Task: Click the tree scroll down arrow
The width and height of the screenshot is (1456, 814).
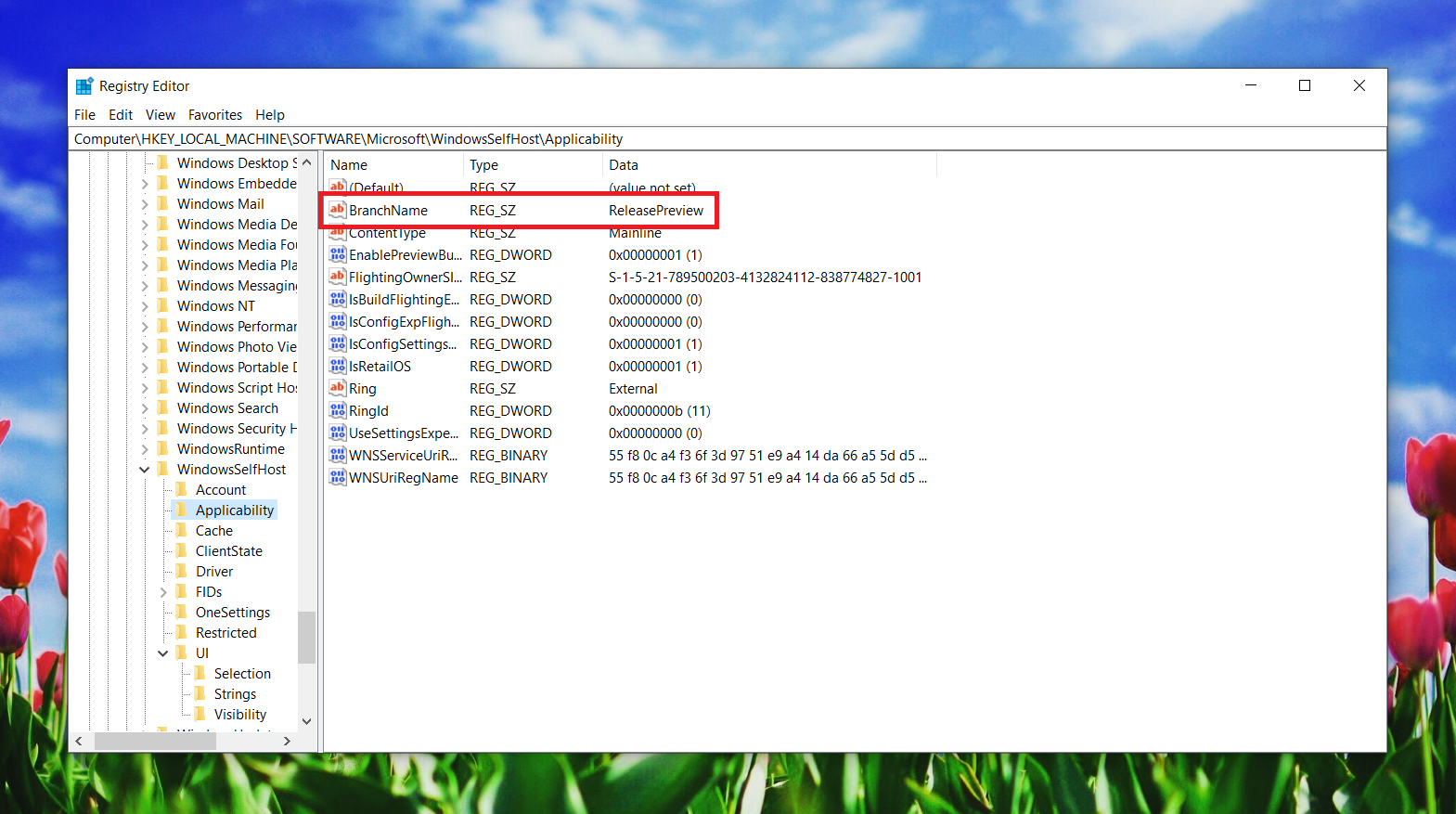Action: point(307,721)
